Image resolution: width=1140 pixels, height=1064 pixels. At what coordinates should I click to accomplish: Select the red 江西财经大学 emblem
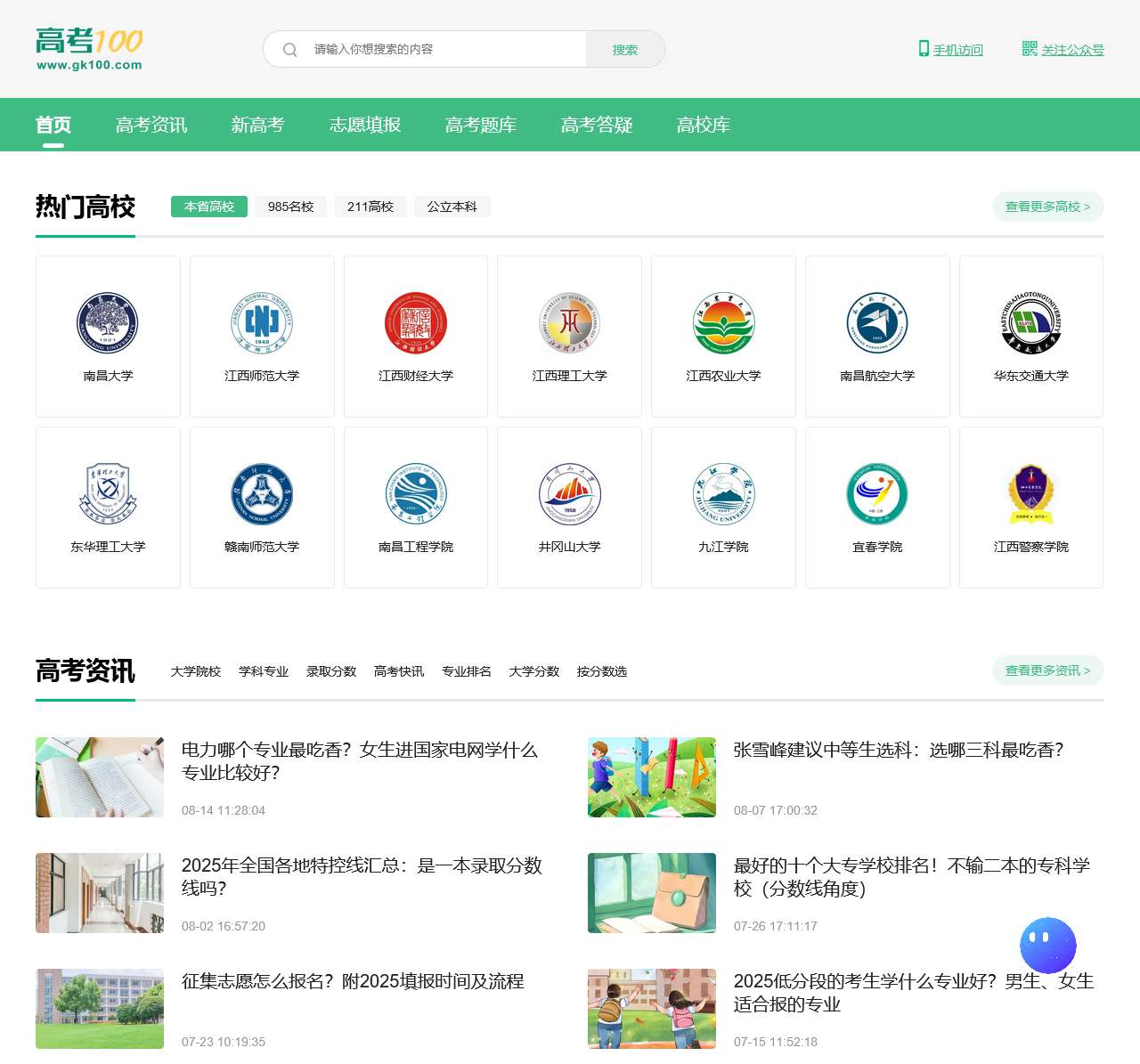tap(416, 322)
